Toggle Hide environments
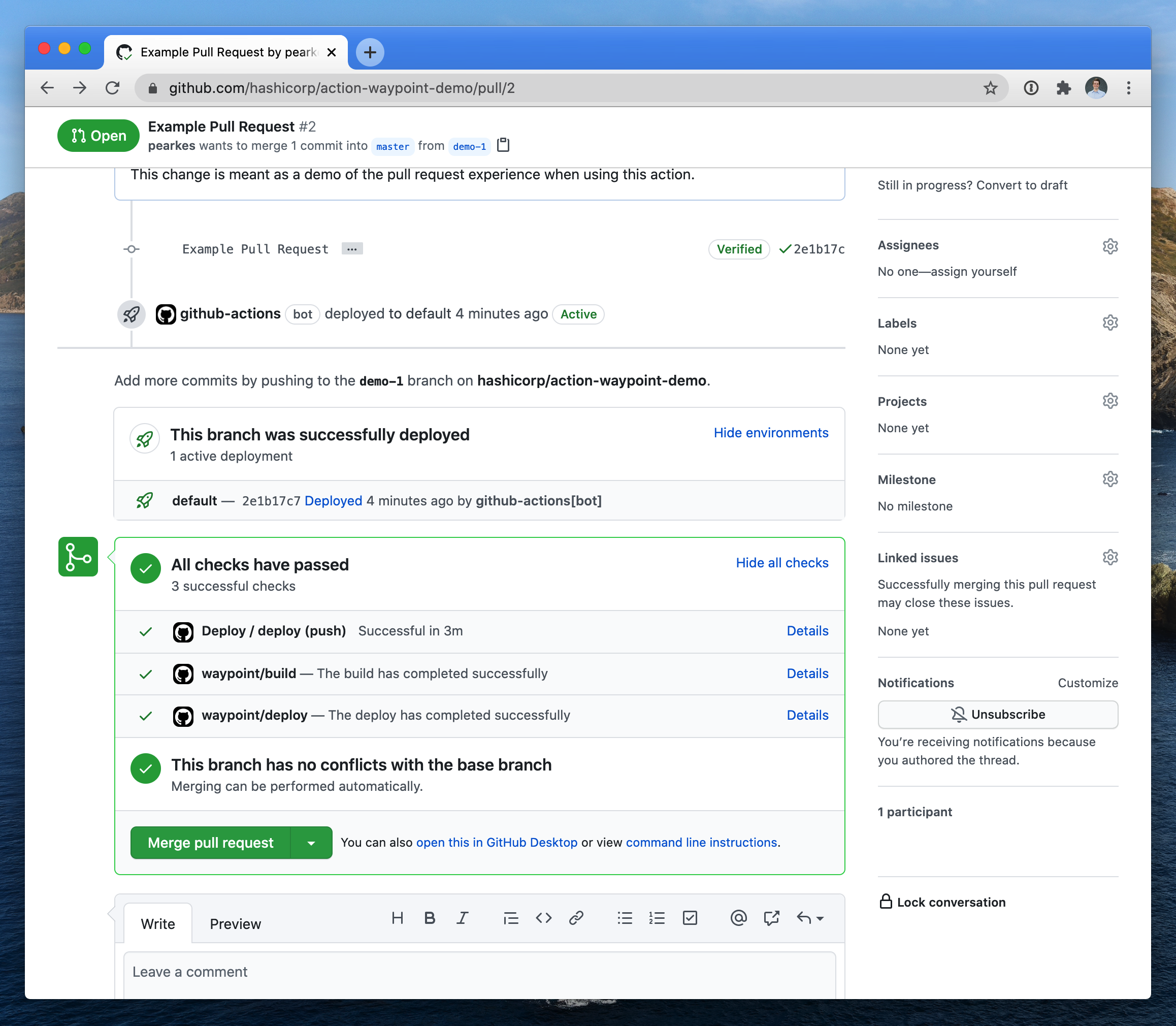 tap(770, 433)
